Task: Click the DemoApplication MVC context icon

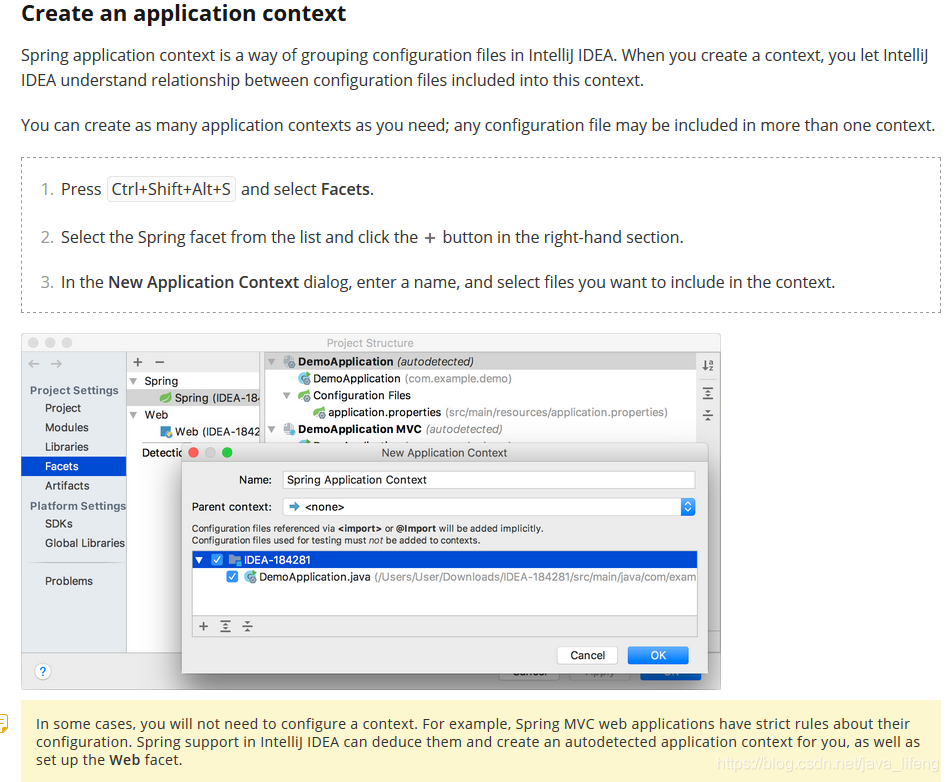Action: click(289, 429)
